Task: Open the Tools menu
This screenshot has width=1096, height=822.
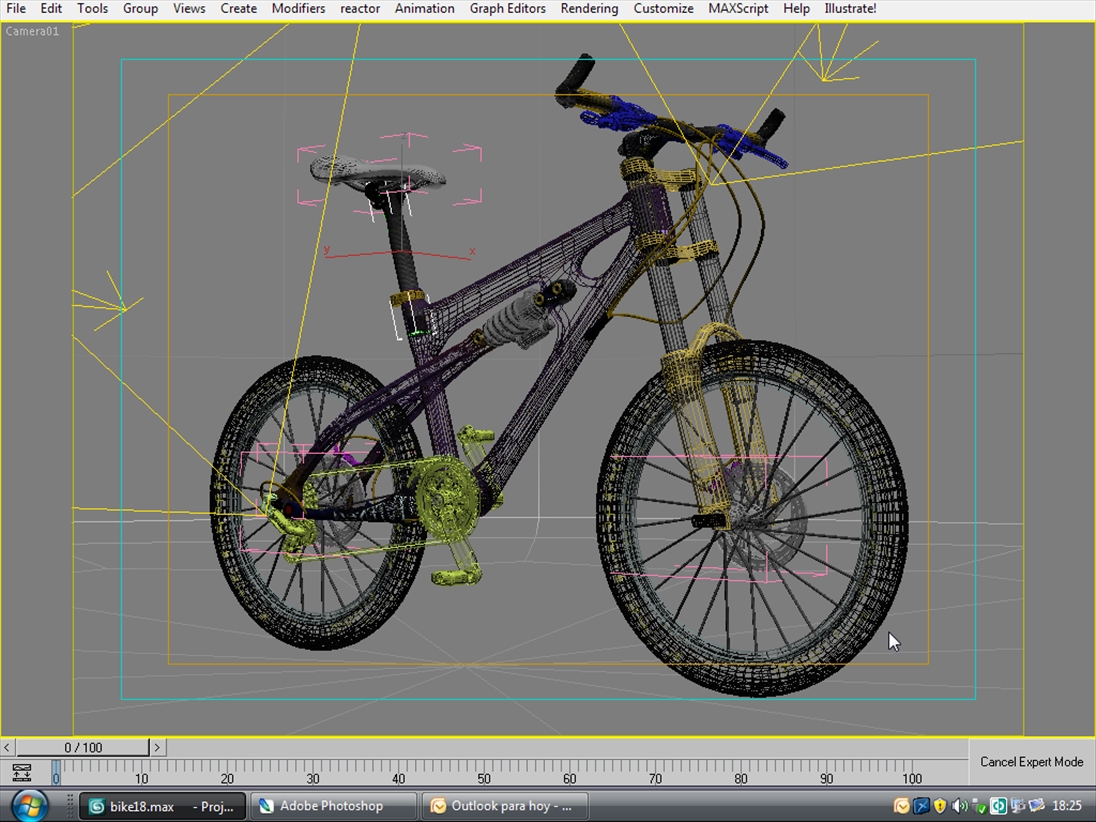Action: 92,8
